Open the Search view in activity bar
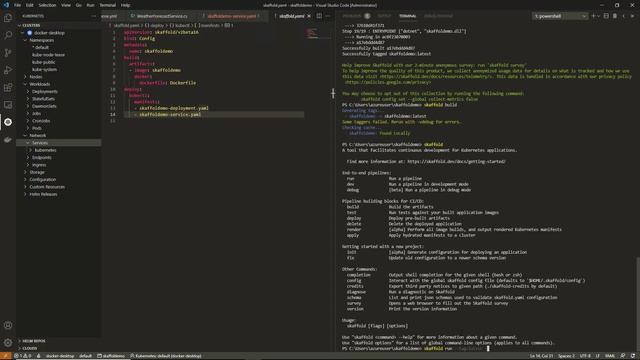Image resolution: width=640 pixels, height=360 pixels. [8, 36]
